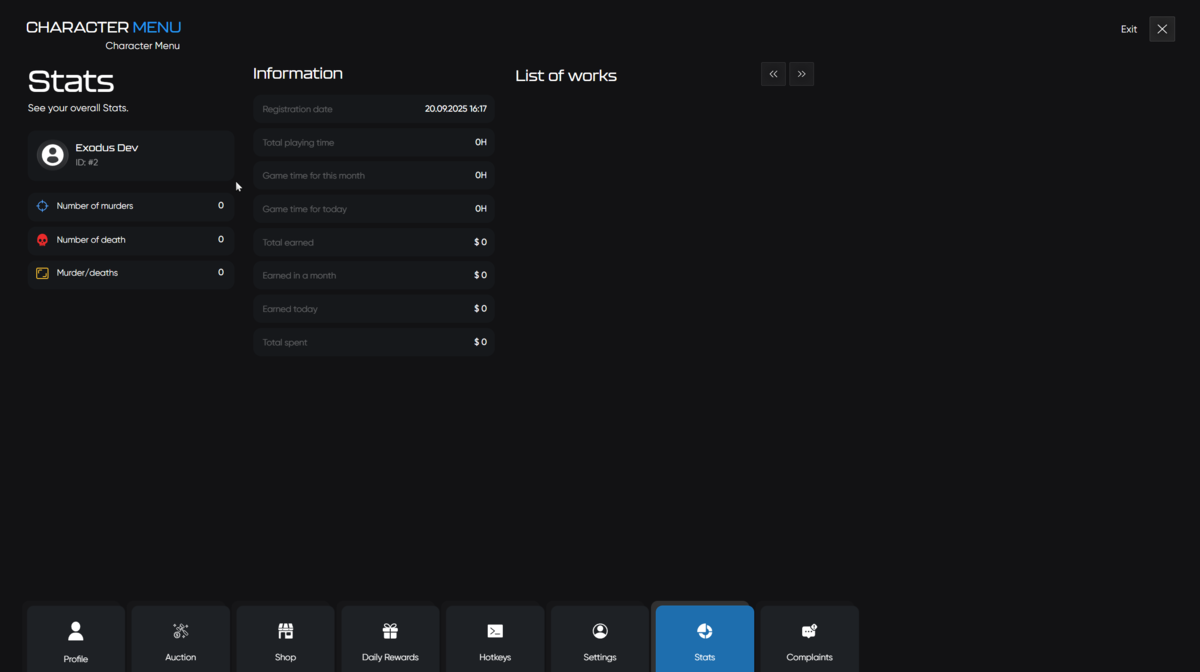Click Game time for today row
Viewport: 1200px width, 672px height.
click(x=374, y=209)
